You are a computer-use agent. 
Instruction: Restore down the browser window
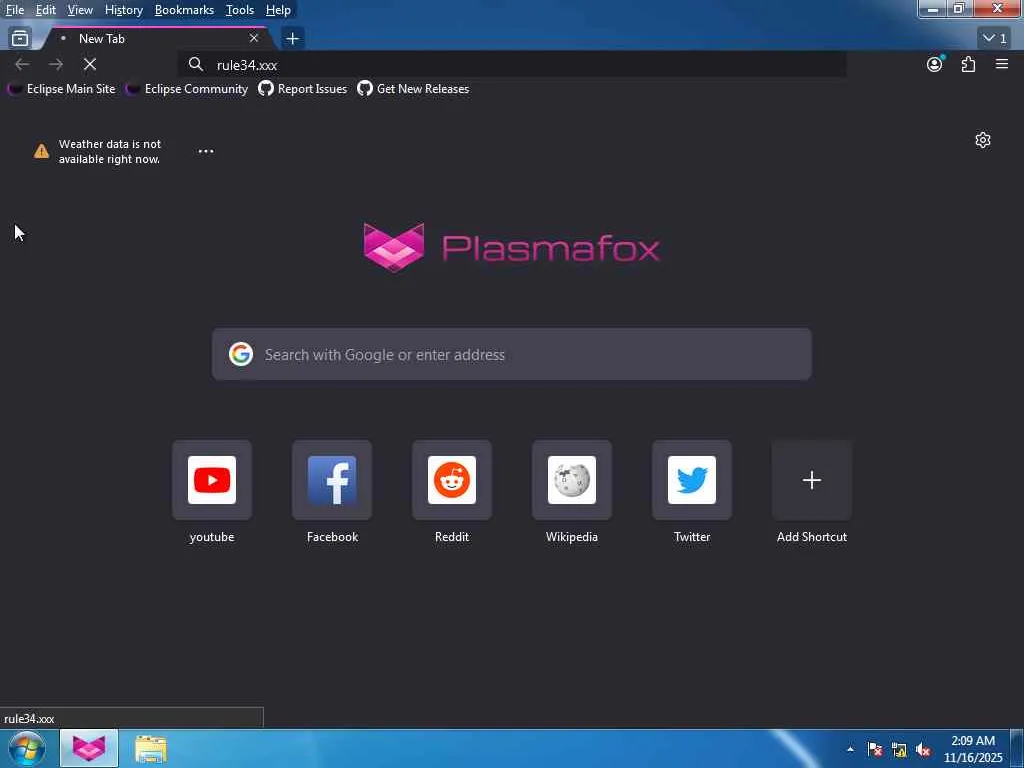tap(959, 8)
